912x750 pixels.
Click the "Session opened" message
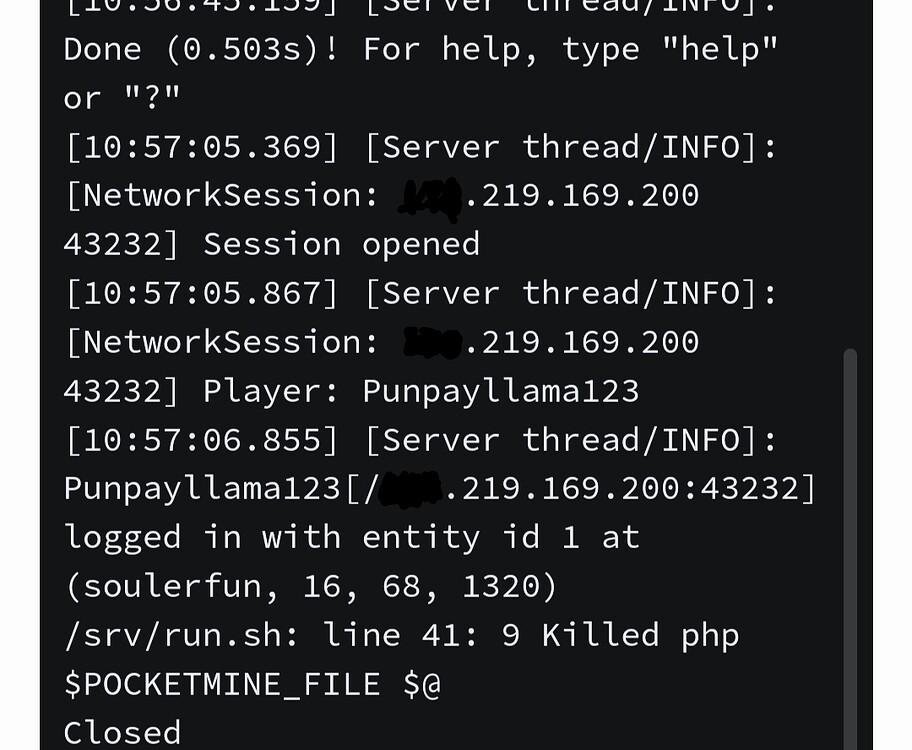tap(341, 244)
